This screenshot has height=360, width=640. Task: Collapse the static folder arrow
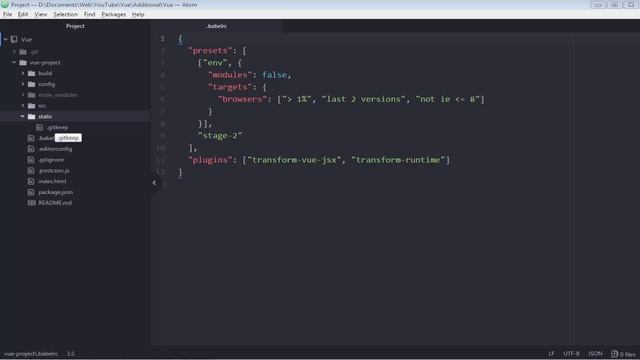[x=23, y=117]
